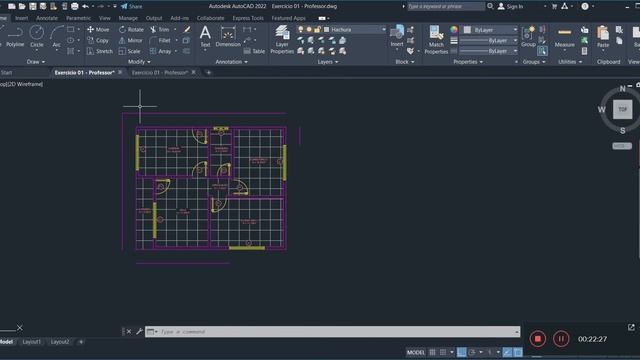Switch to the Manage ribbon tab
This screenshot has width=640, height=360.
[128, 18]
